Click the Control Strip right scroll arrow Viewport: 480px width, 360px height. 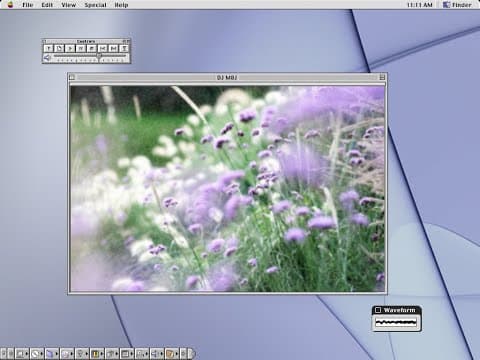[183, 353]
